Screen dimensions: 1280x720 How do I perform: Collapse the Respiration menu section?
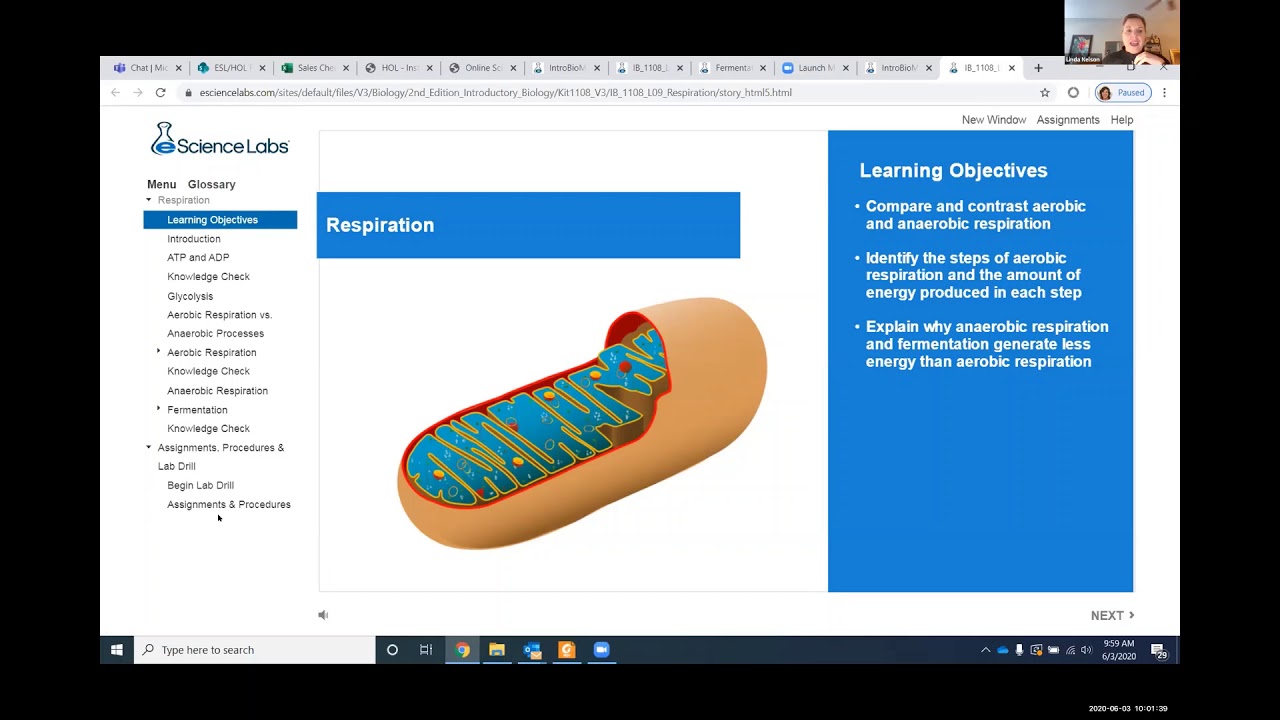[149, 200]
